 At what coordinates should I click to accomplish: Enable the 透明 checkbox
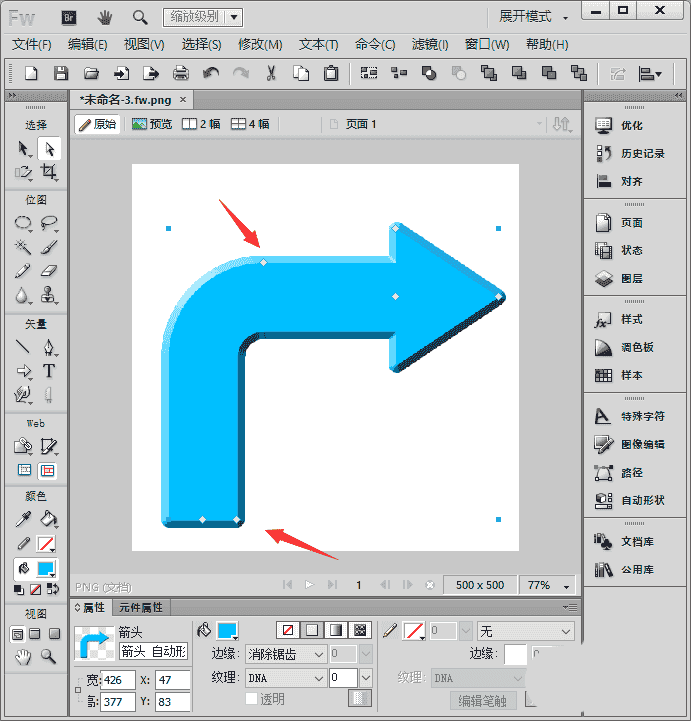pos(252,699)
